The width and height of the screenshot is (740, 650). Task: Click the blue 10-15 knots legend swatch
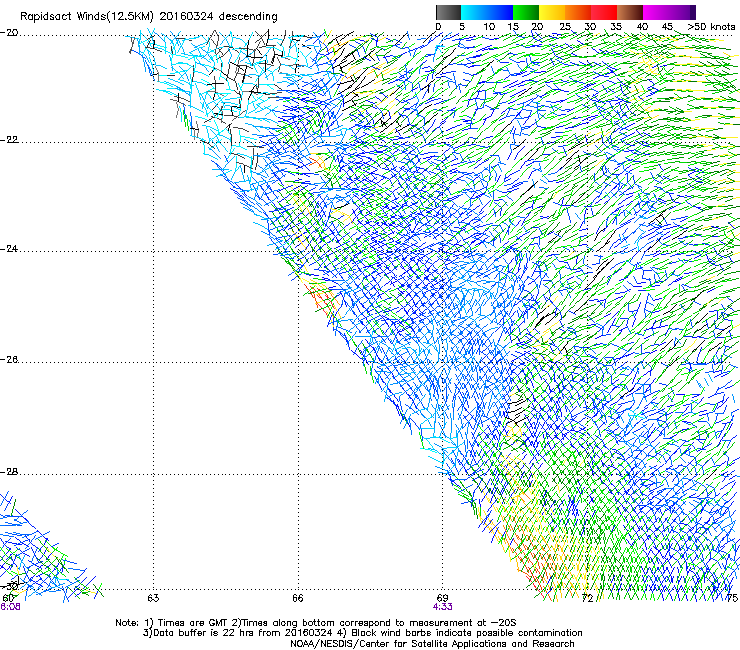(x=500, y=12)
